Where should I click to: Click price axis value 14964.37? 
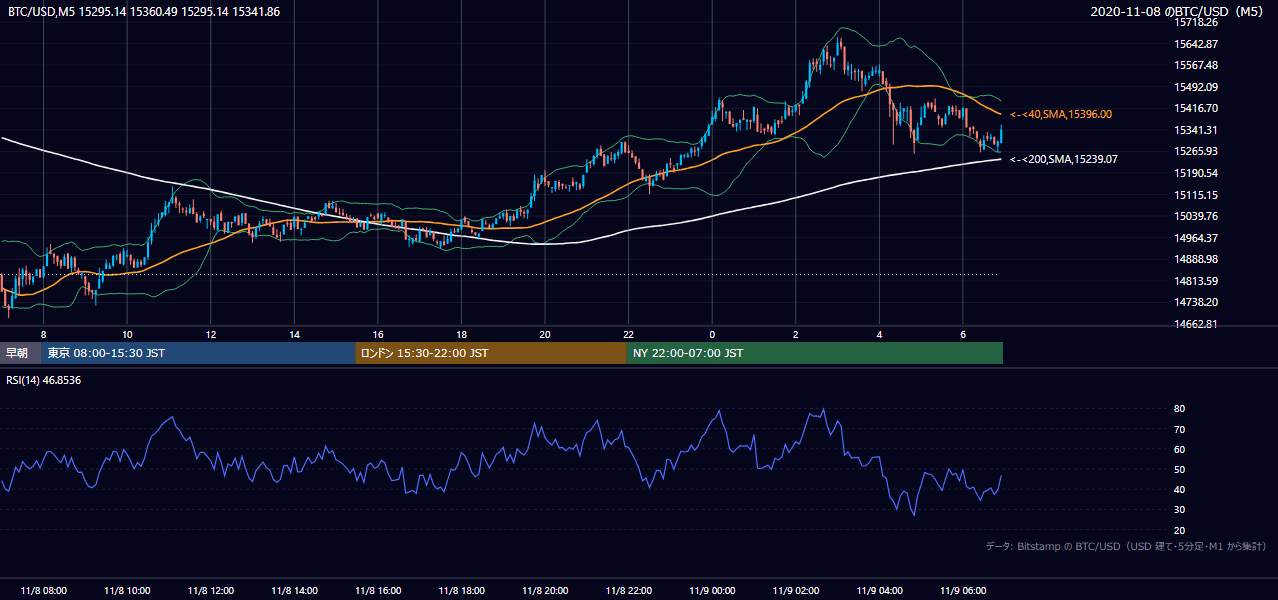(x=1196, y=238)
